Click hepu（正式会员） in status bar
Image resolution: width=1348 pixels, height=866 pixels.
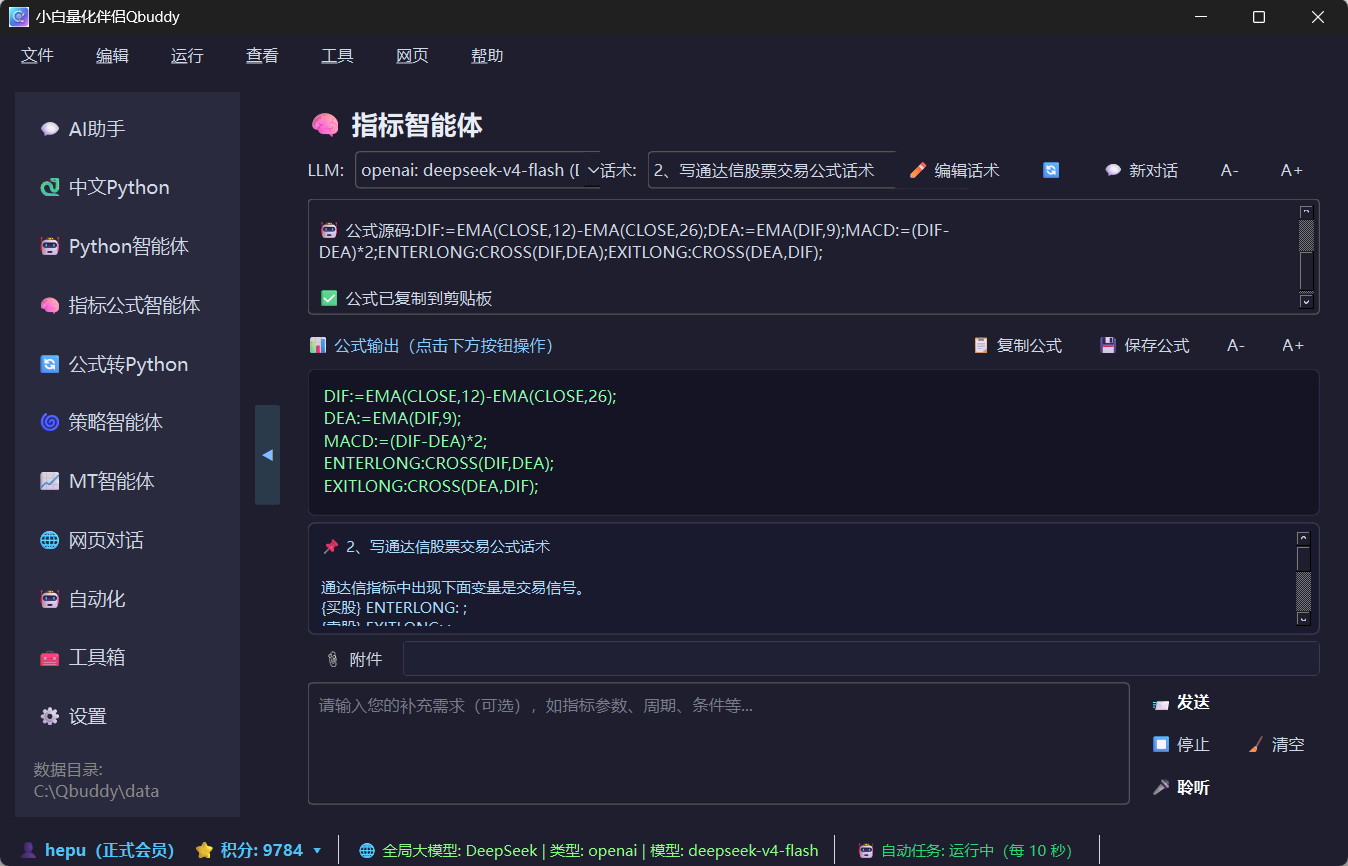pos(97,851)
